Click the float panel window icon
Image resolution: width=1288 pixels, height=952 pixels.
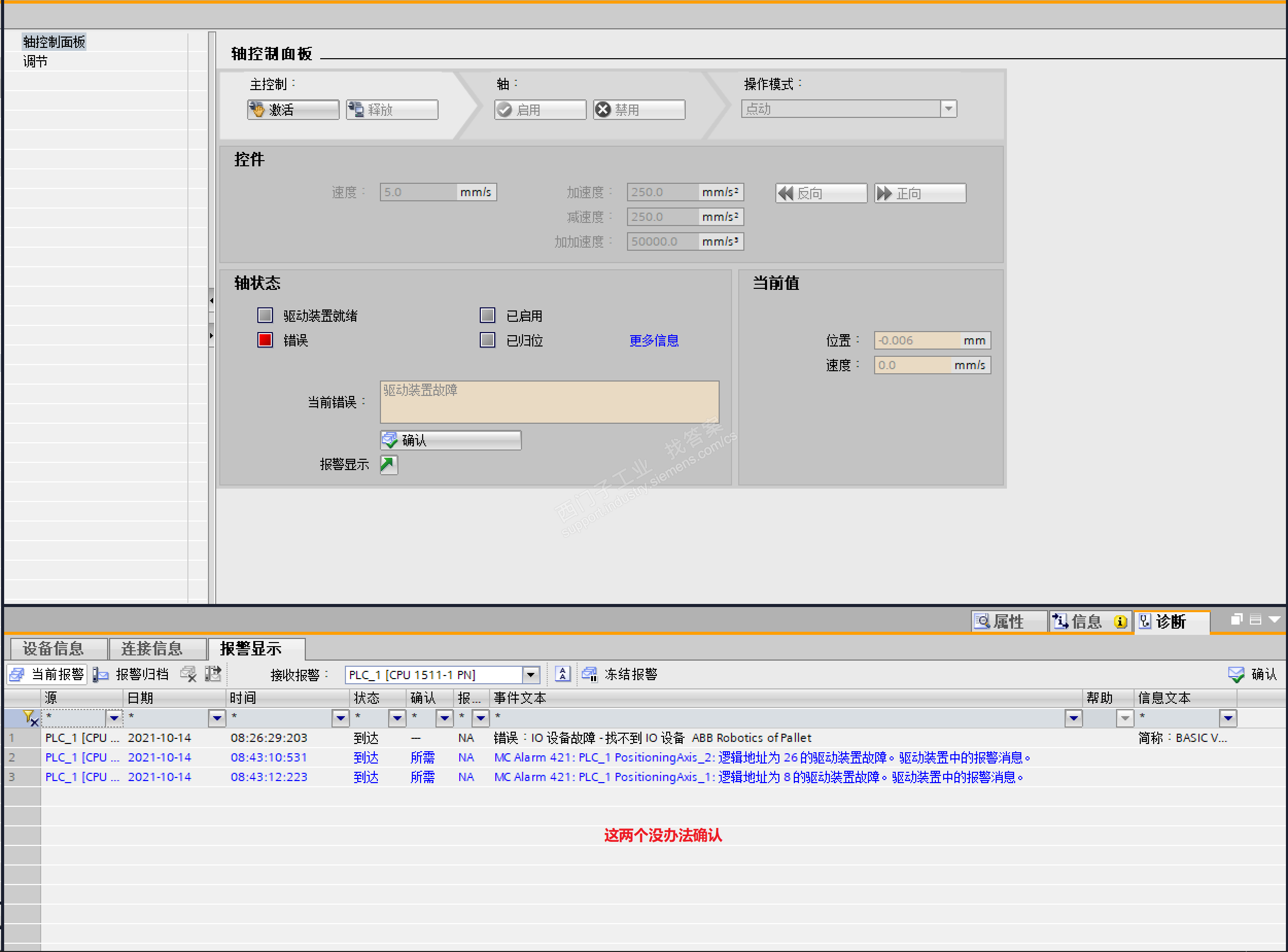[x=1236, y=620]
